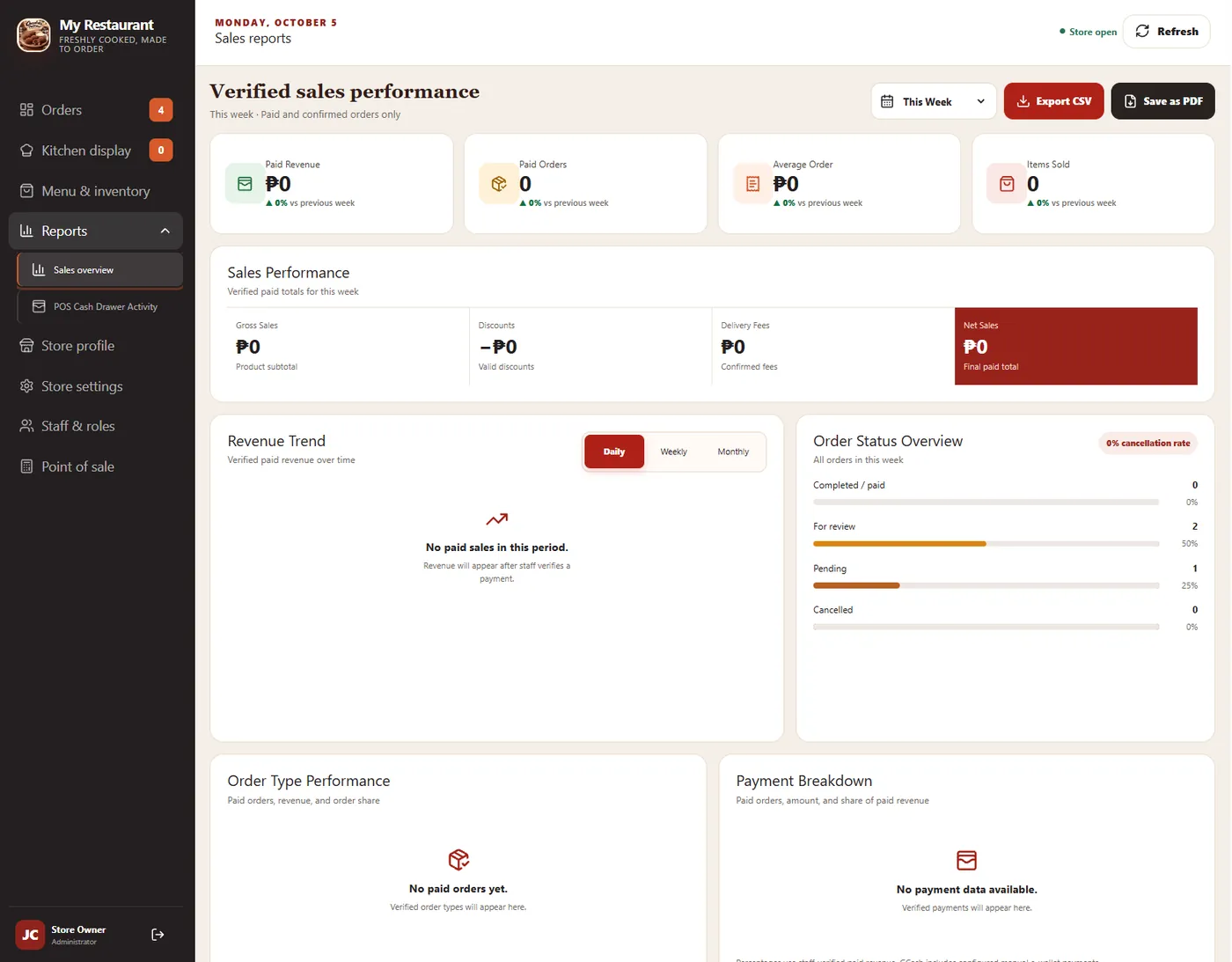Click the Completed / paid status label
Image resolution: width=1232 pixels, height=962 pixels.
[x=849, y=485]
